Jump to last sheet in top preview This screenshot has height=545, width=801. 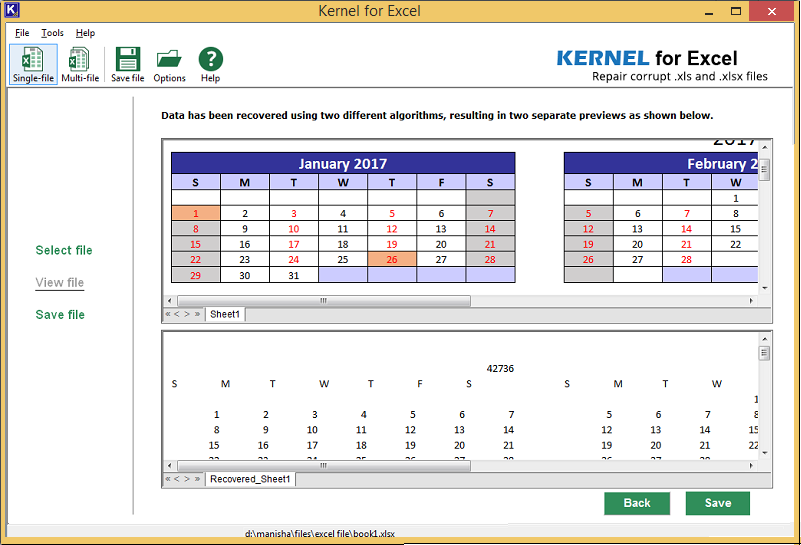pos(197,314)
